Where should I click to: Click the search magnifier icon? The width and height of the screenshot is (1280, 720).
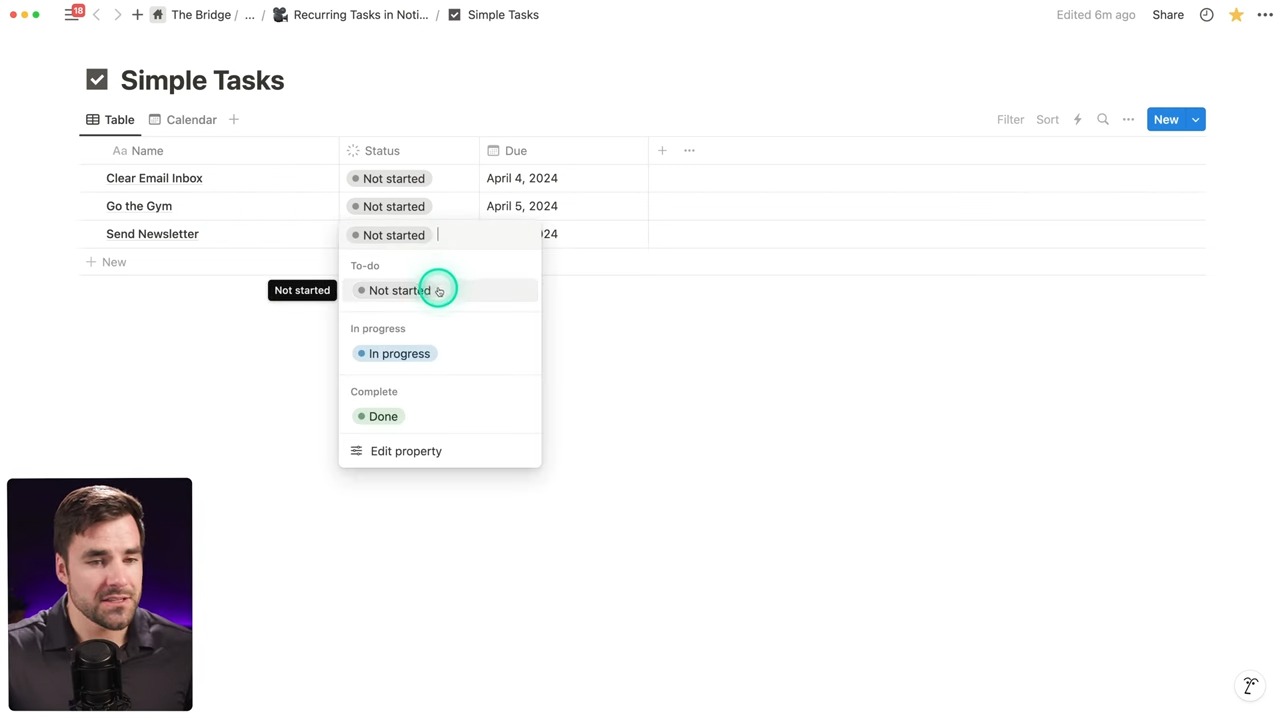pyautogui.click(x=1103, y=120)
